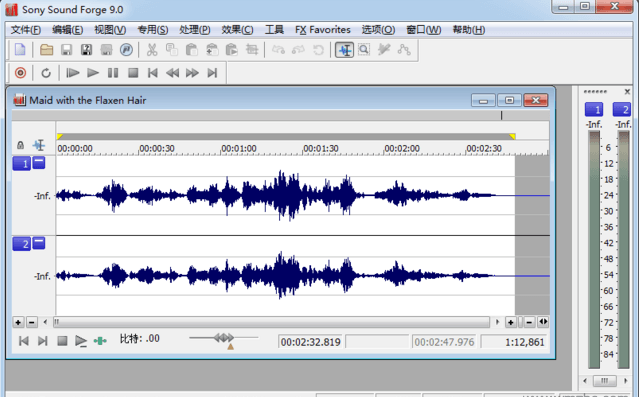Go to end in main transport bar
Viewport: 639px width, 397px height.
tap(212, 73)
